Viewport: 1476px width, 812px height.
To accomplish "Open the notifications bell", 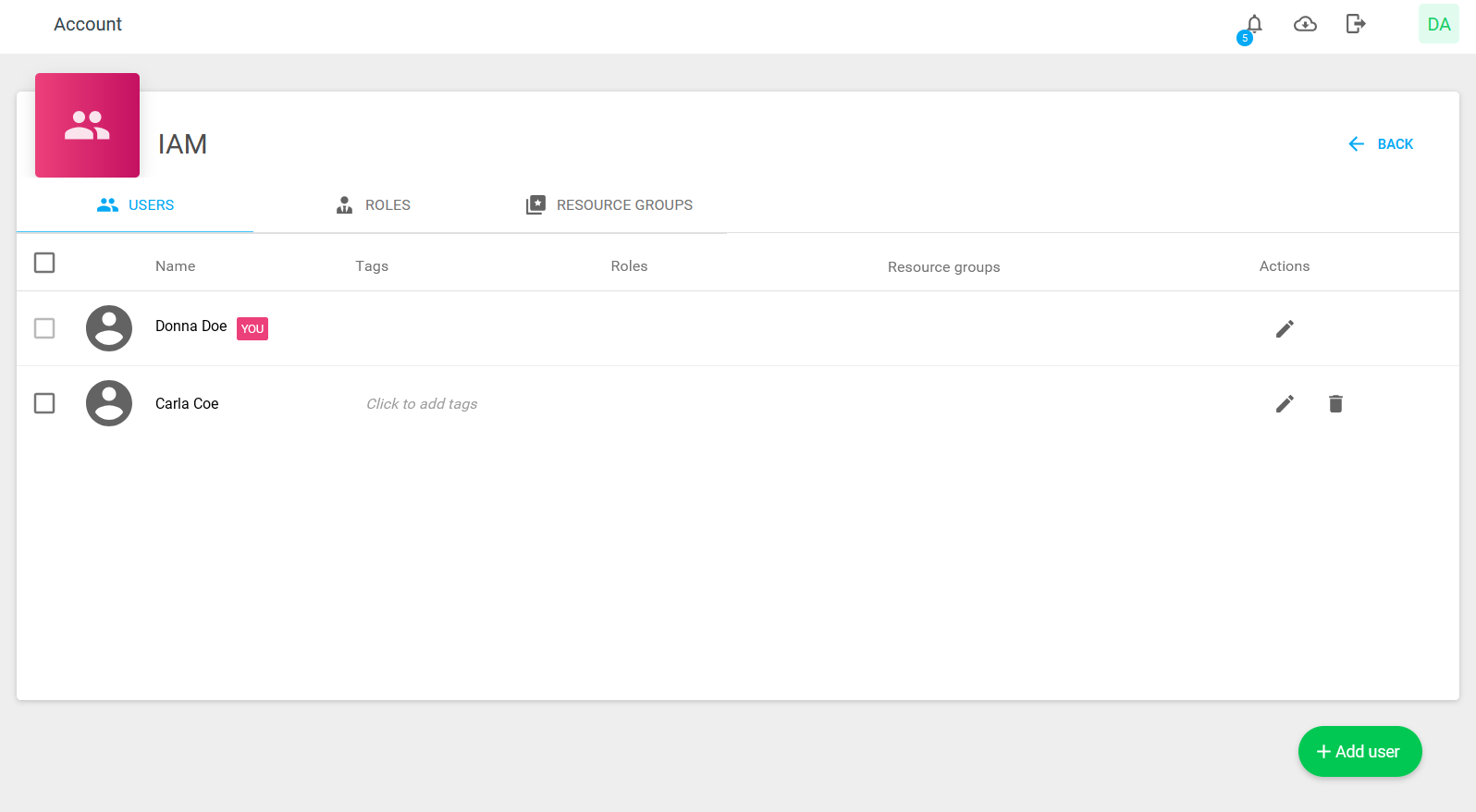I will [x=1253, y=25].
